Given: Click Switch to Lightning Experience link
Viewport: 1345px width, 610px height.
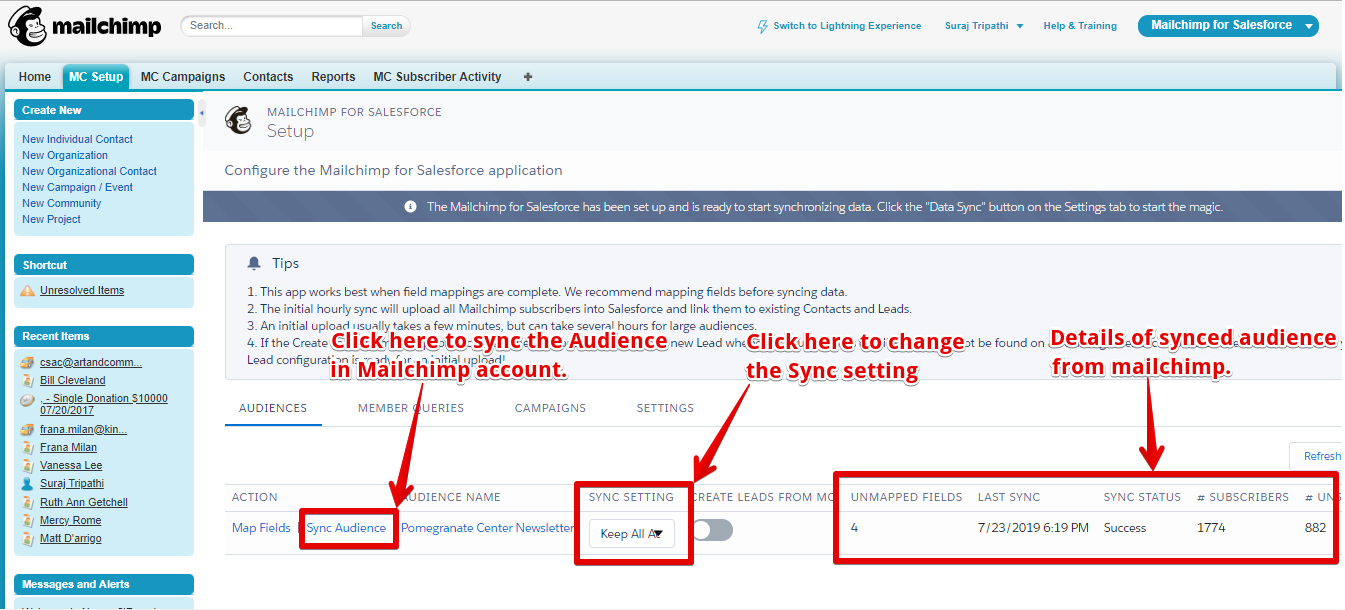Looking at the screenshot, I should tap(847, 26).
